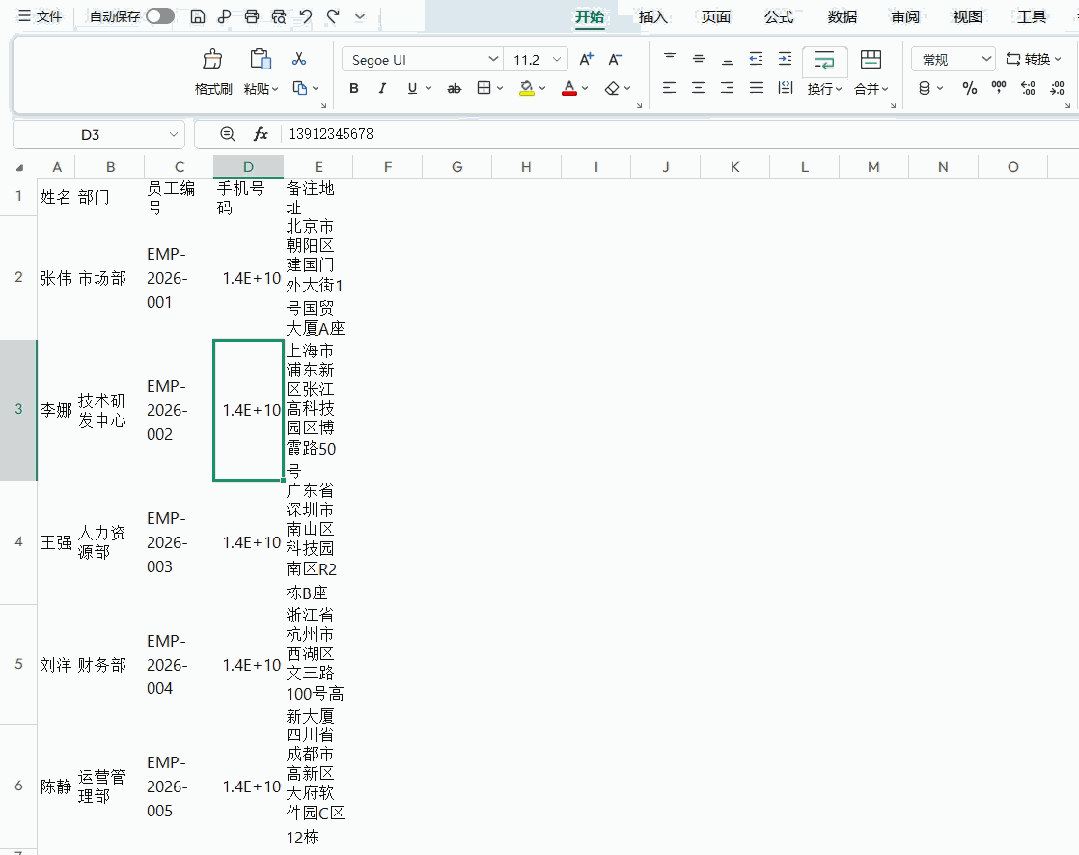Screen dimensions: 1079x855
Task: Select cell containing 张伟
Action: click(x=56, y=278)
